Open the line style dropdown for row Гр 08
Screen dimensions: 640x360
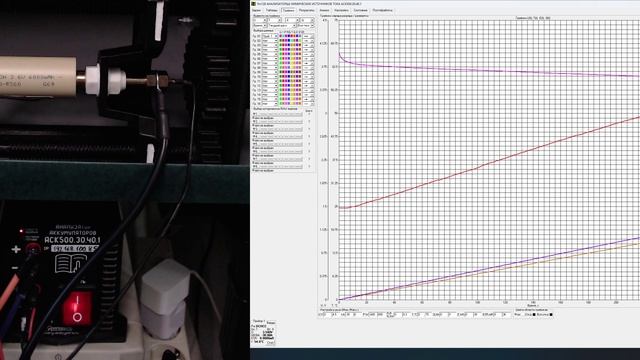[x=309, y=67]
